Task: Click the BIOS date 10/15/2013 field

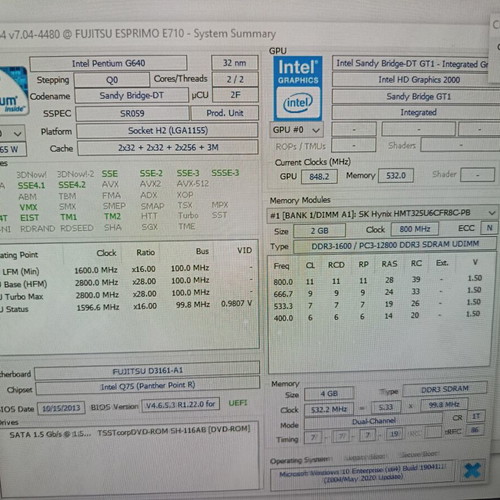Action: pyautogui.click(x=61, y=408)
